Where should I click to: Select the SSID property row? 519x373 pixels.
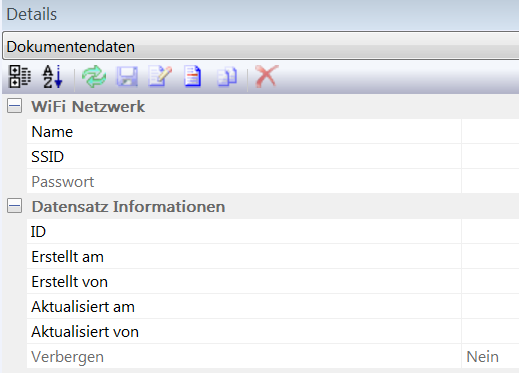coord(273,157)
